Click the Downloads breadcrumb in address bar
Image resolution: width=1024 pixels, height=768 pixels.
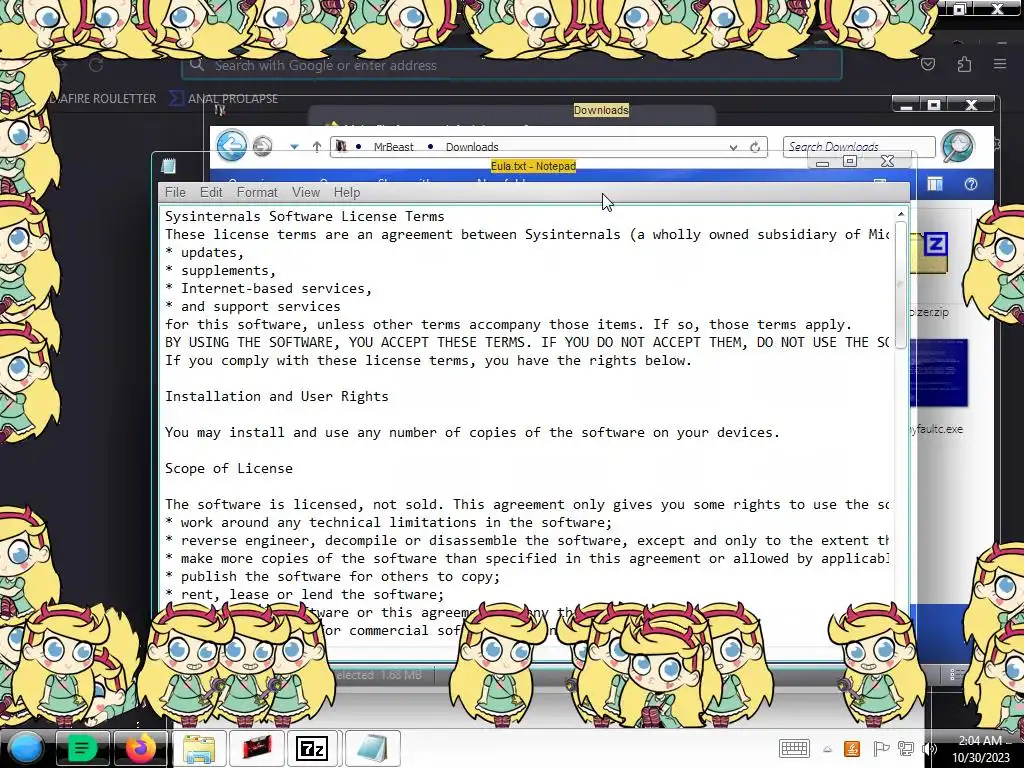pos(472,147)
